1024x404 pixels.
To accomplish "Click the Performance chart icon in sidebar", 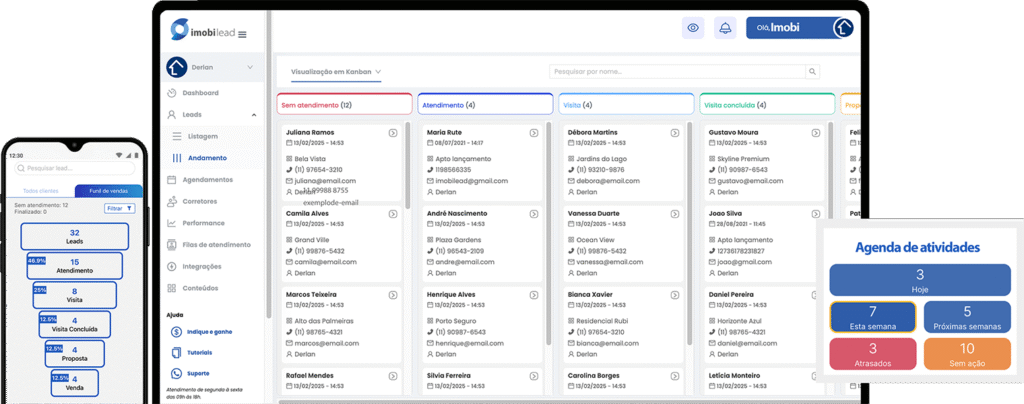I will pyautogui.click(x=175, y=223).
